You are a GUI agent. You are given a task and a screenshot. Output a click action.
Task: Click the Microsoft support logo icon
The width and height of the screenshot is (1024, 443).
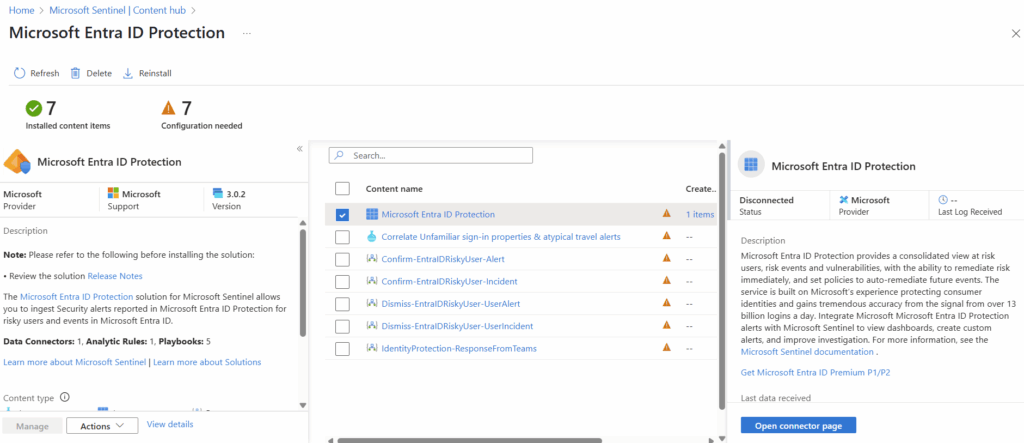113,194
